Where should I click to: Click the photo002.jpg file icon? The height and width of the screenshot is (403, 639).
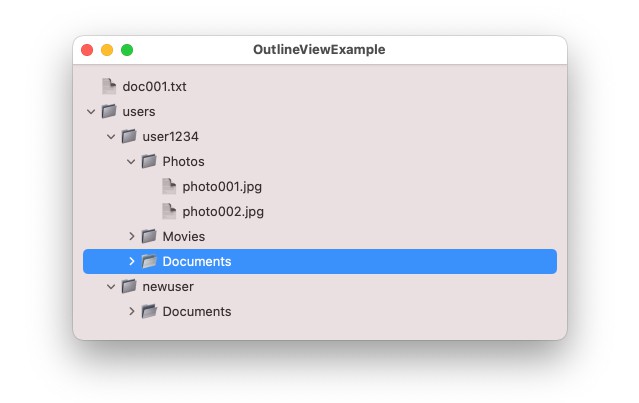(x=169, y=211)
